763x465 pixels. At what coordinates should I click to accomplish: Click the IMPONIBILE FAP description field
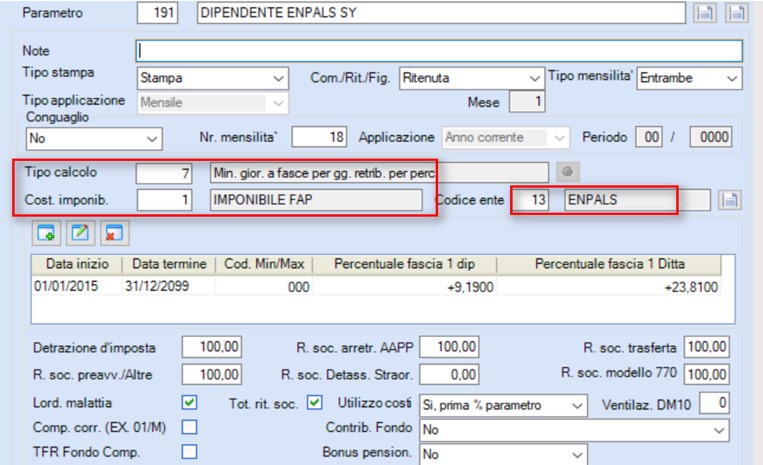(x=316, y=200)
